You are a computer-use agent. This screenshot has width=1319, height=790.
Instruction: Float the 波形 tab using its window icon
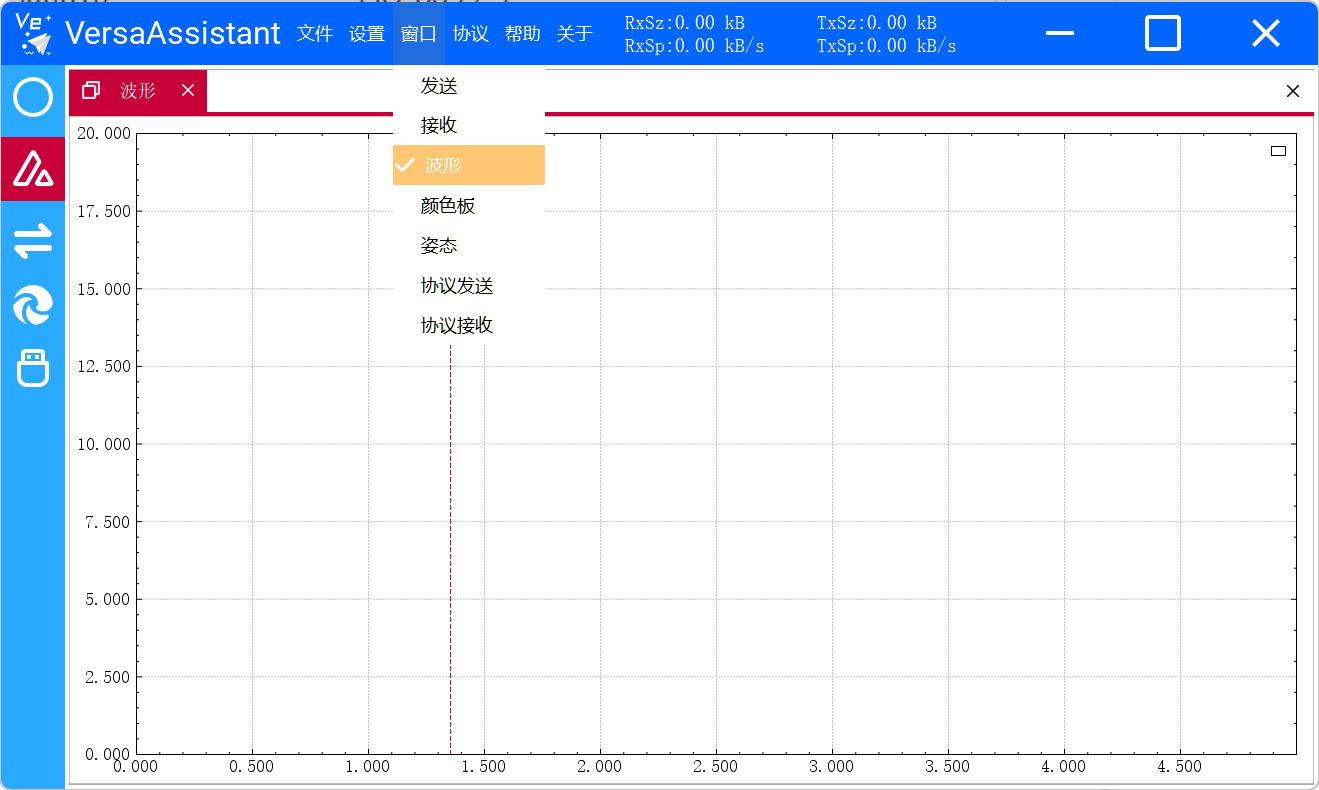[91, 91]
